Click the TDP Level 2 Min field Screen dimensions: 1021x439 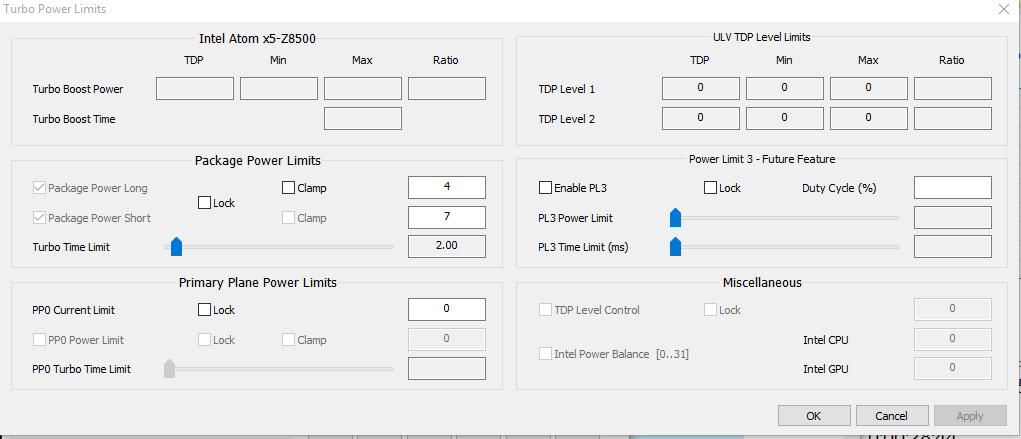pyautogui.click(x=785, y=119)
